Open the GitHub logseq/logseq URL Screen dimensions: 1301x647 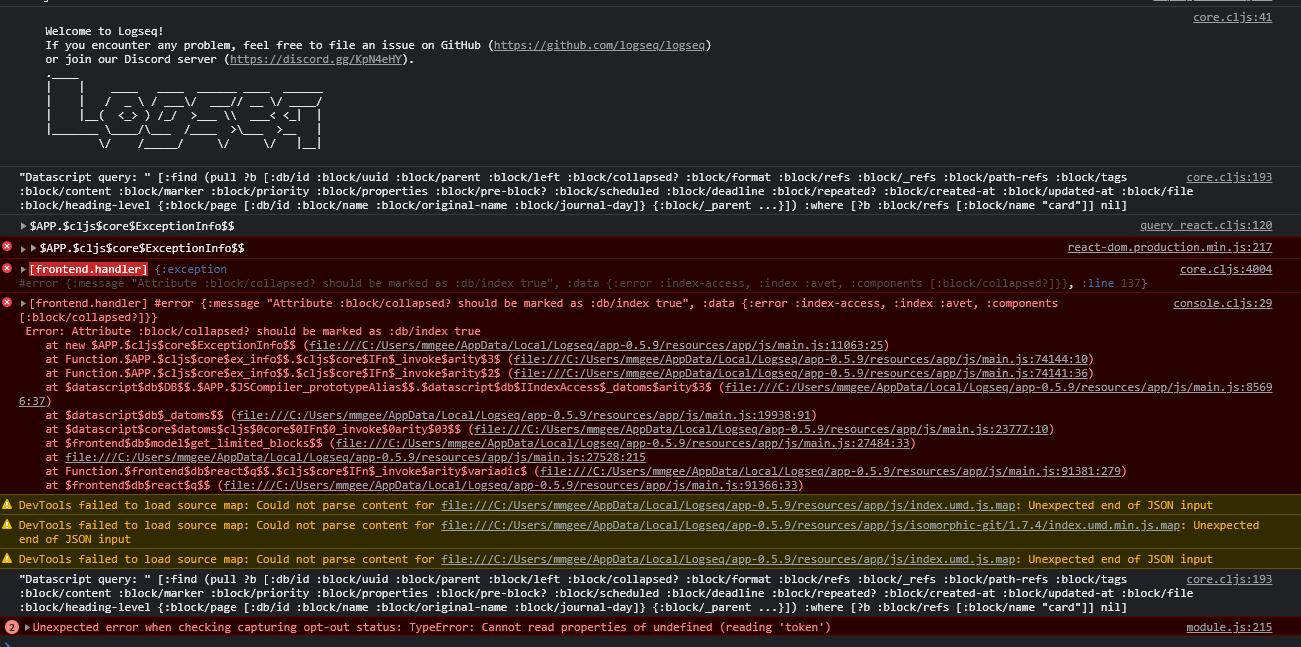pyautogui.click(x=600, y=45)
